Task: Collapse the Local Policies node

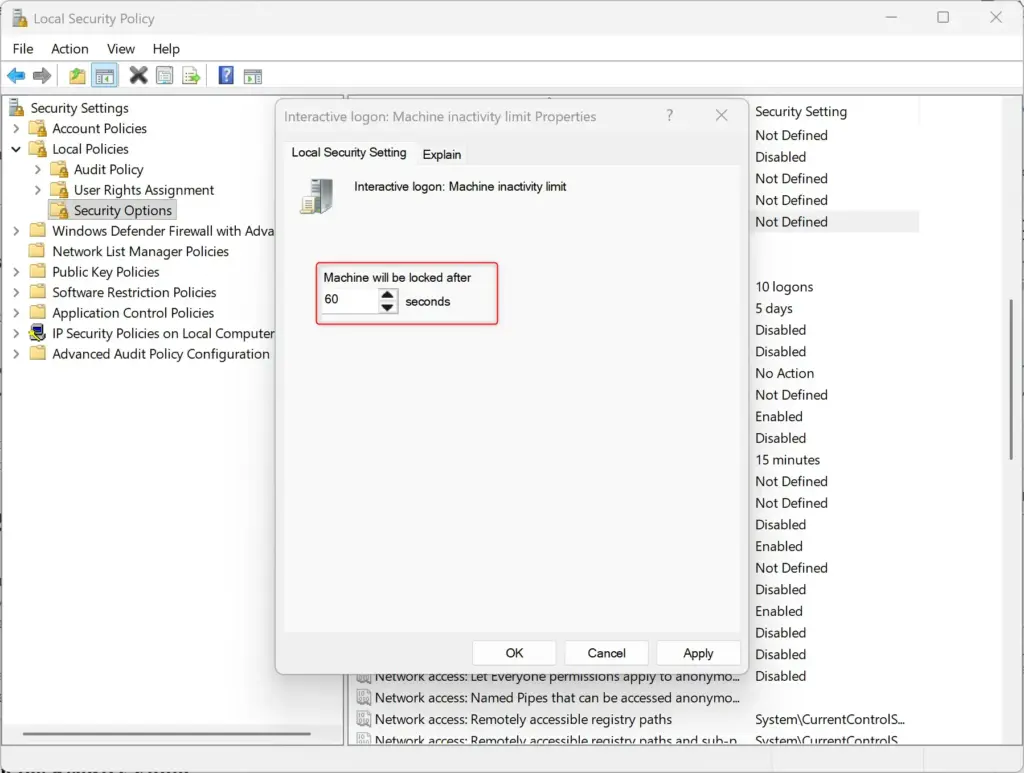Action: (16, 149)
